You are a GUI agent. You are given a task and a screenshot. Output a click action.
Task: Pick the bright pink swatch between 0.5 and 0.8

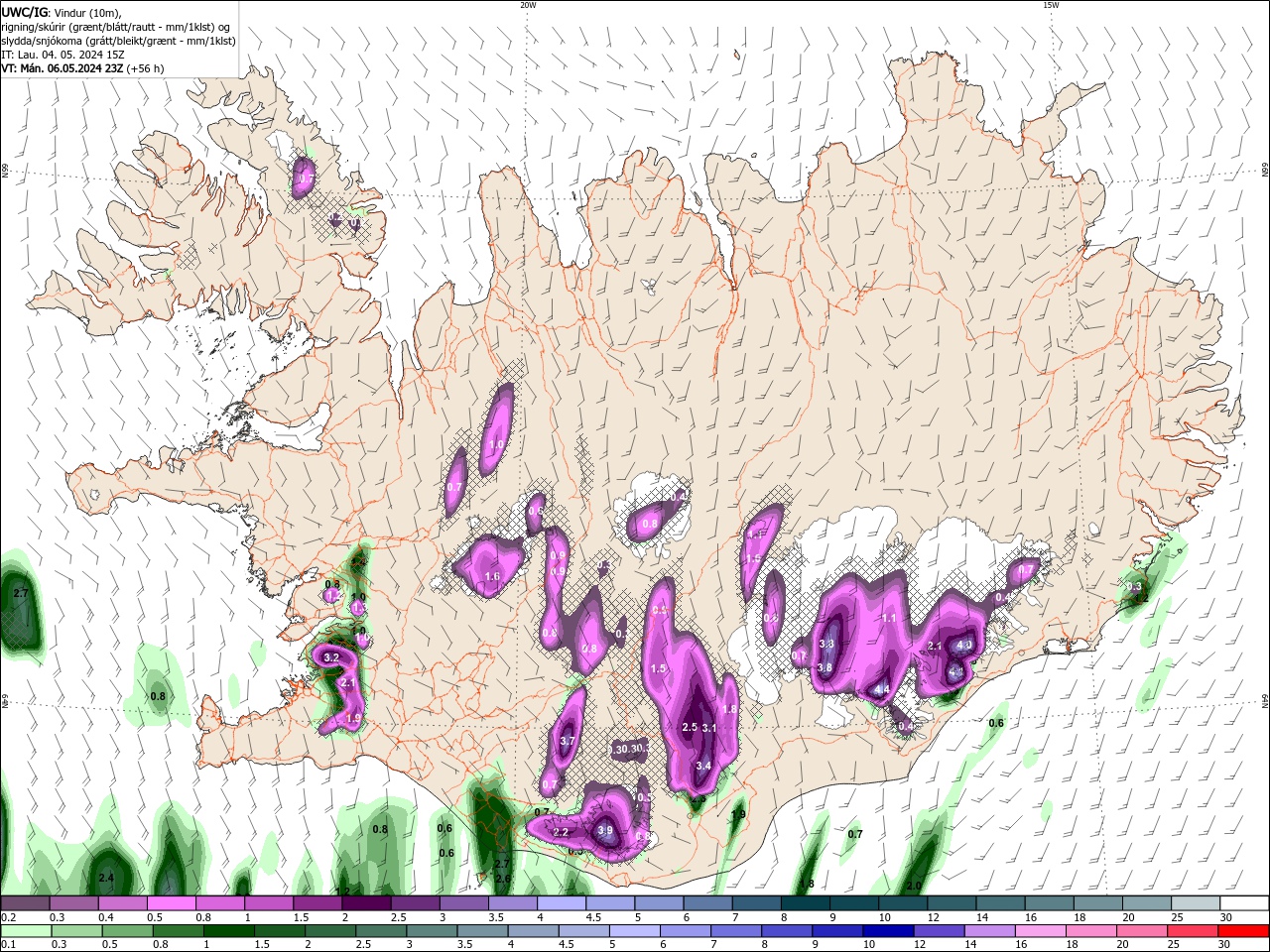click(171, 903)
